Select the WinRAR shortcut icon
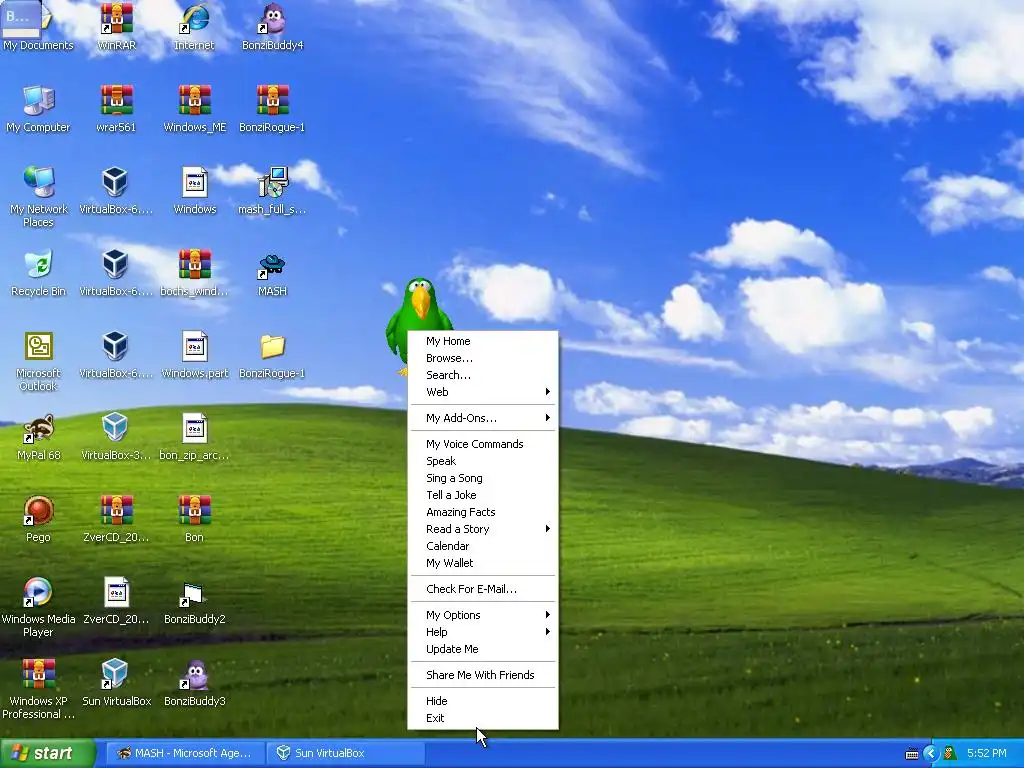 116,20
